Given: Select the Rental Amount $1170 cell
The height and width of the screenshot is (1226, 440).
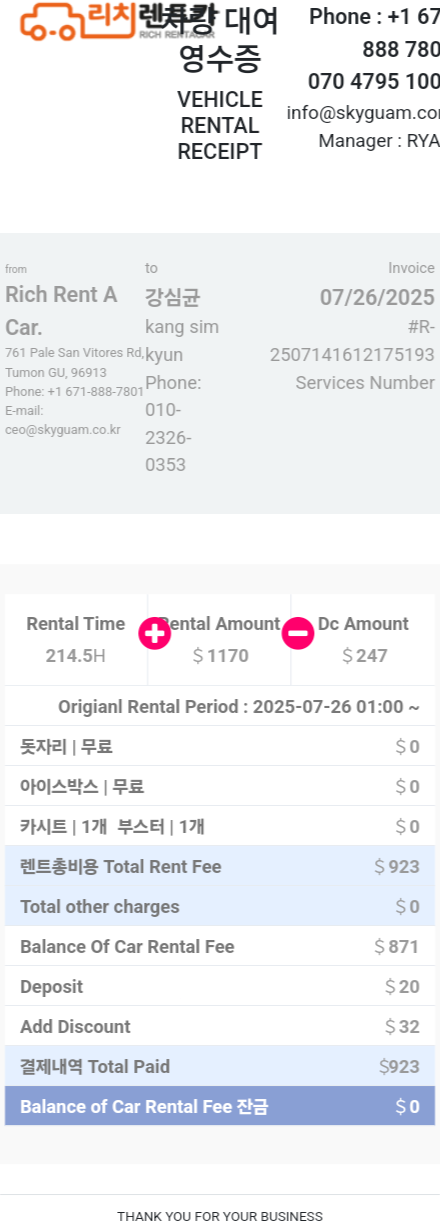Looking at the screenshot, I should coord(220,640).
